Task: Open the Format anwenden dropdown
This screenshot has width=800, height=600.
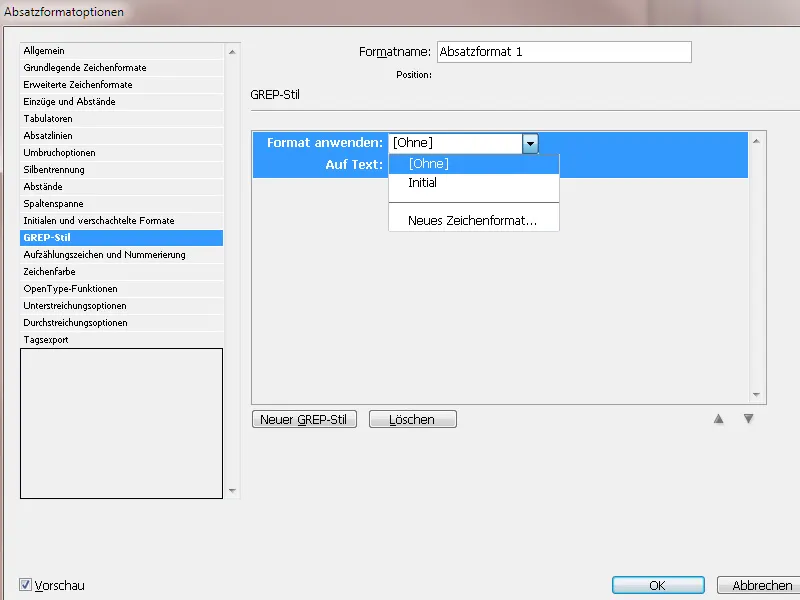Action: (531, 143)
